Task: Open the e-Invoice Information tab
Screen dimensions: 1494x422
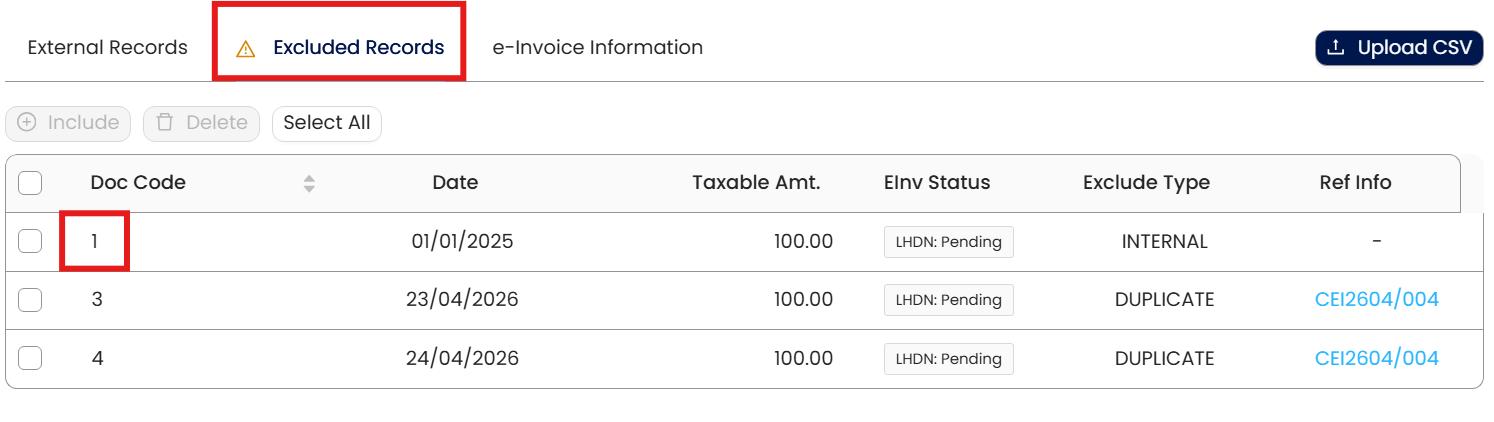Action: (597, 47)
